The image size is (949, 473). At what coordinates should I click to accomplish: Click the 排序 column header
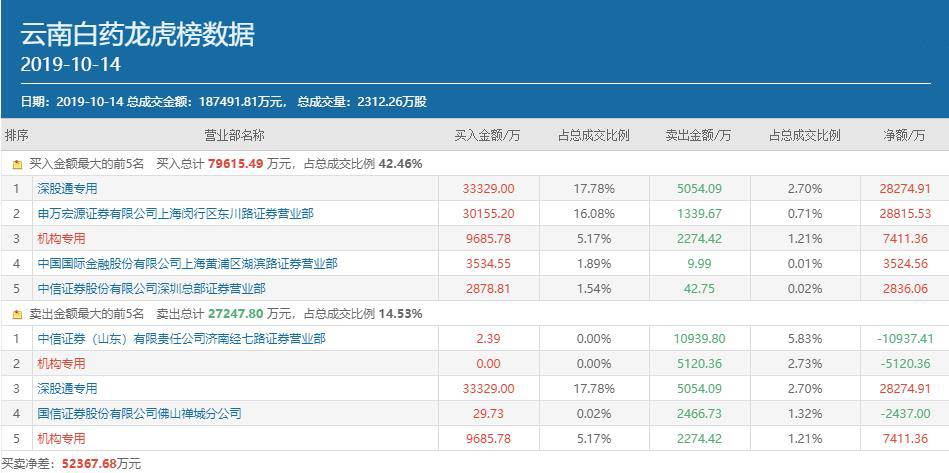(x=16, y=135)
